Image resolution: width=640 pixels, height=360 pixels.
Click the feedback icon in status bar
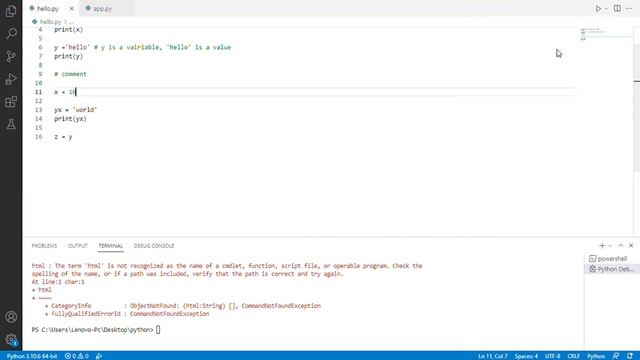pyautogui.click(x=616, y=356)
